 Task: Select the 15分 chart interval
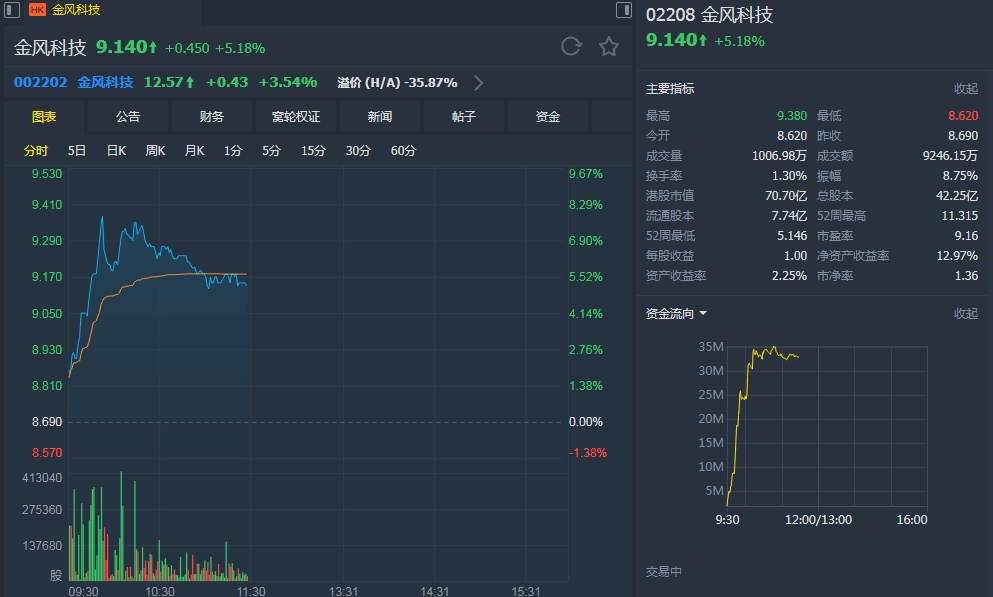313,151
